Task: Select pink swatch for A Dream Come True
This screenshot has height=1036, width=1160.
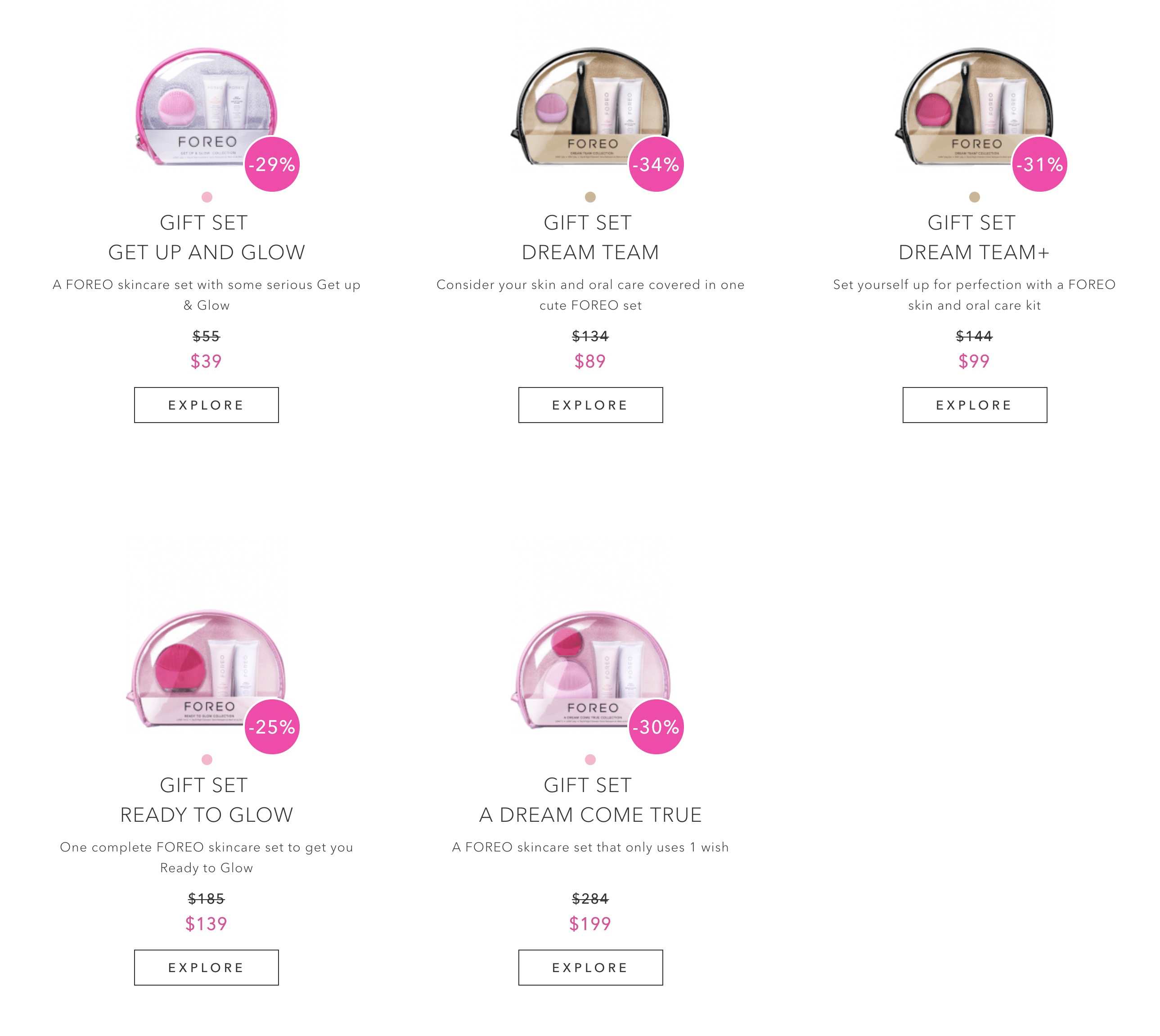Action: tap(590, 759)
